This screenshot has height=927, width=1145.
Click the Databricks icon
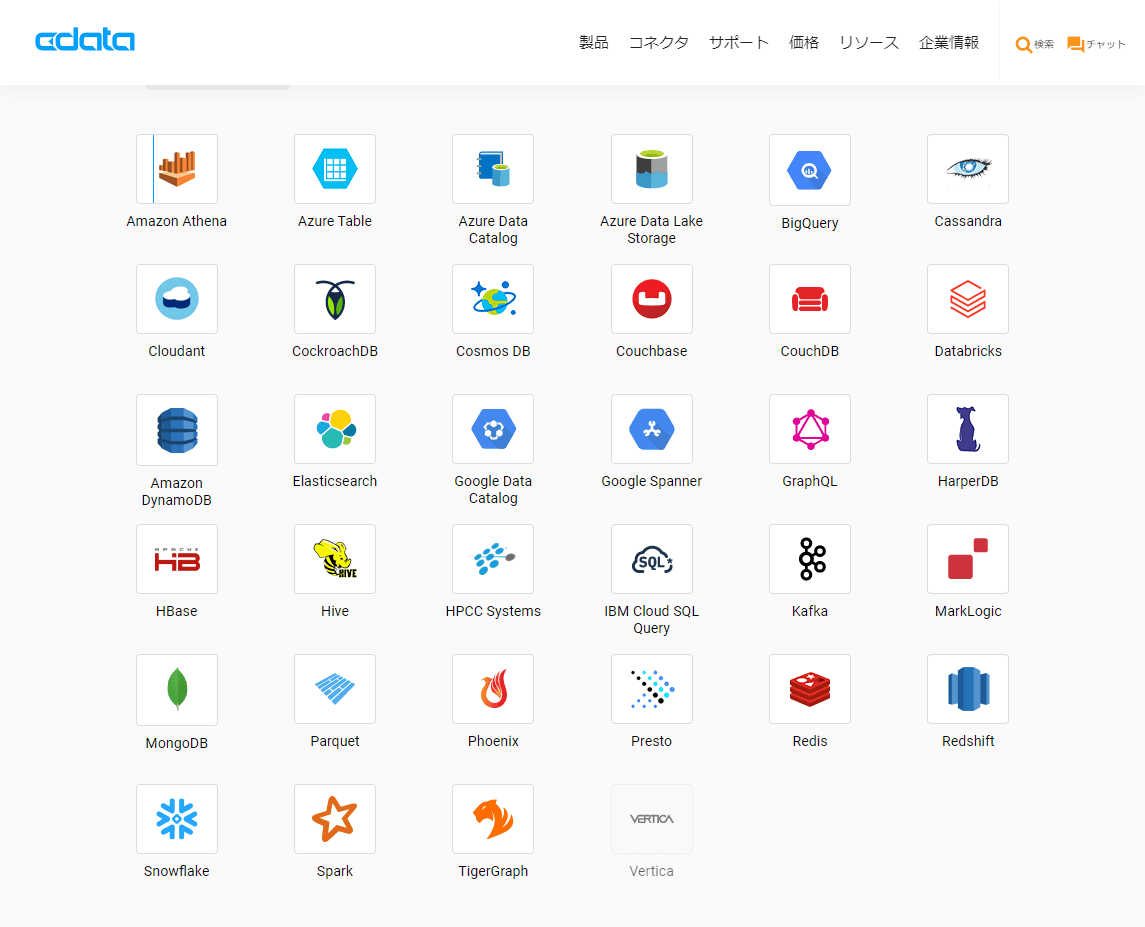pyautogui.click(x=968, y=299)
